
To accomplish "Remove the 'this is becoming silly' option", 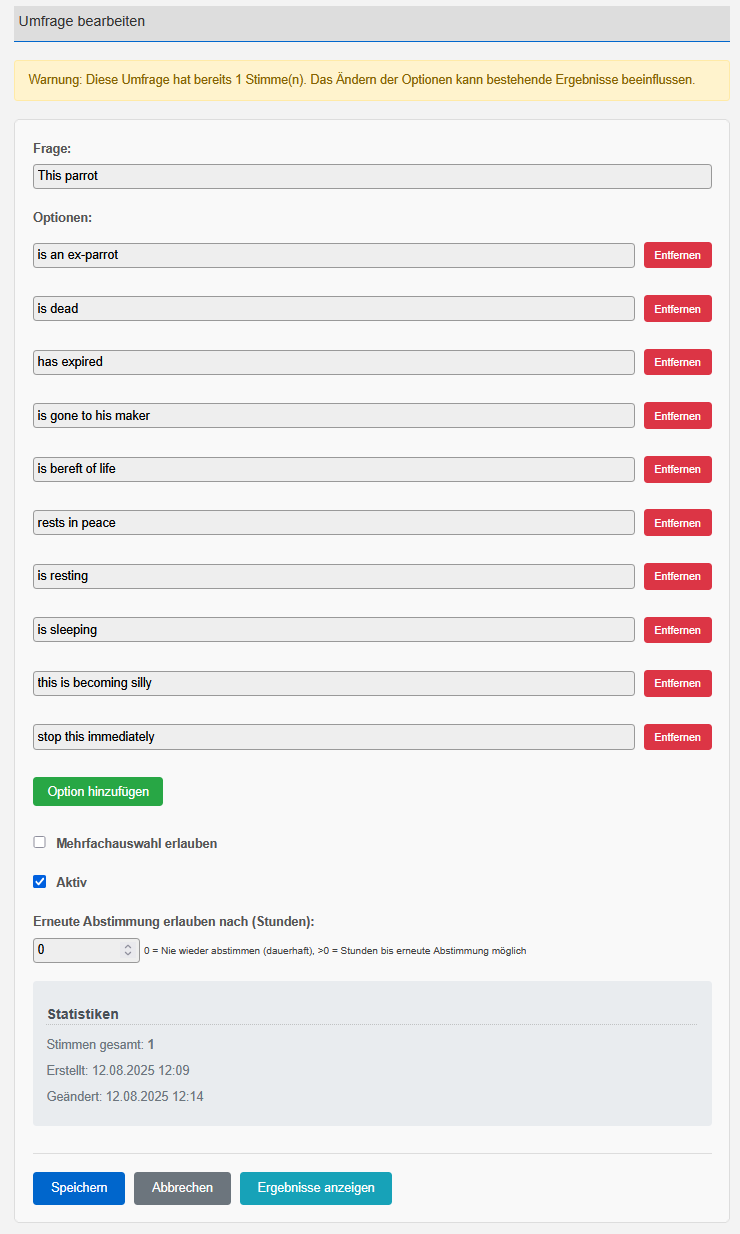I will point(677,683).
